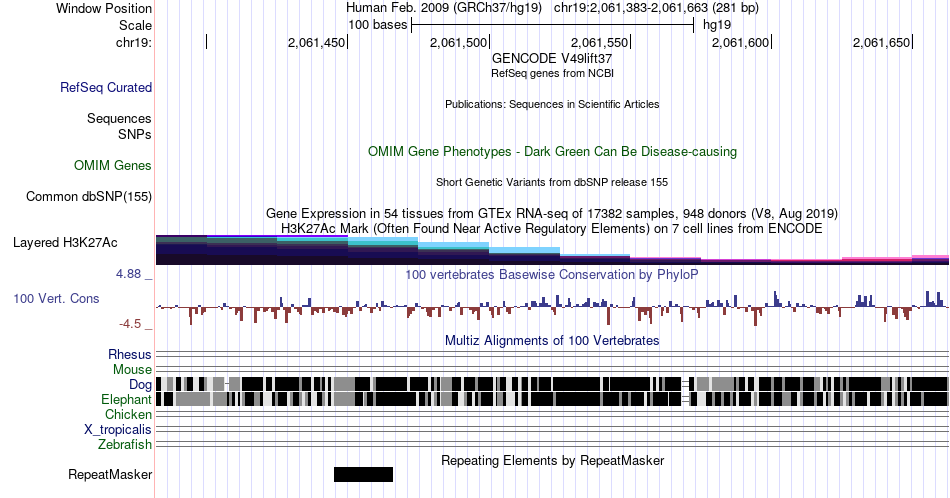Click the 2,061,500 ruler position
Screen dimensions: 950x498
point(458,42)
